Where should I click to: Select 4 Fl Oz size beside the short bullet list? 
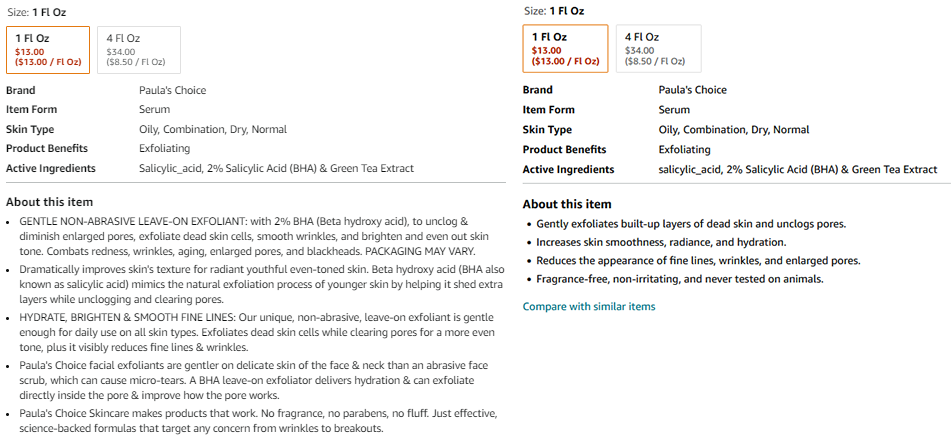click(658, 48)
